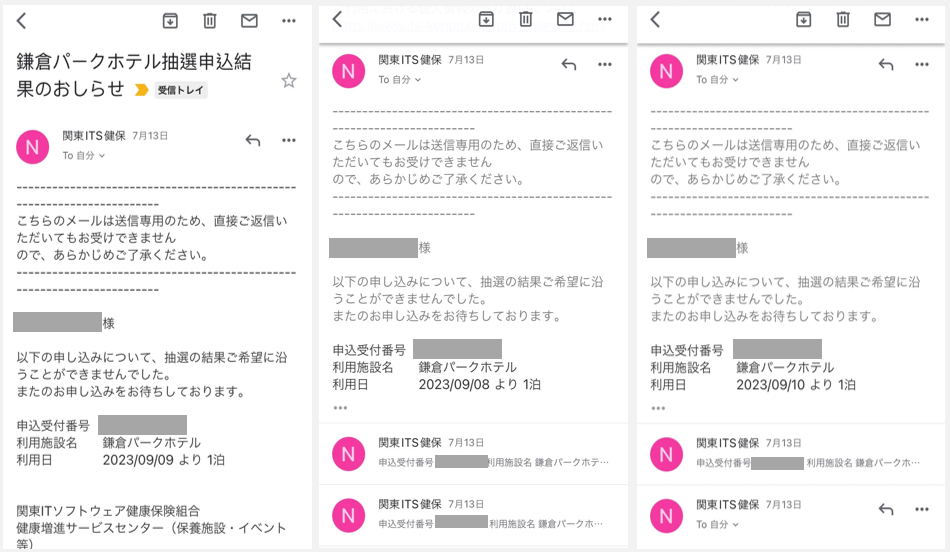Viewport: 950px width, 552px height.
Task: Expand 'To 自分' recipients in left-most email
Action: (84, 156)
